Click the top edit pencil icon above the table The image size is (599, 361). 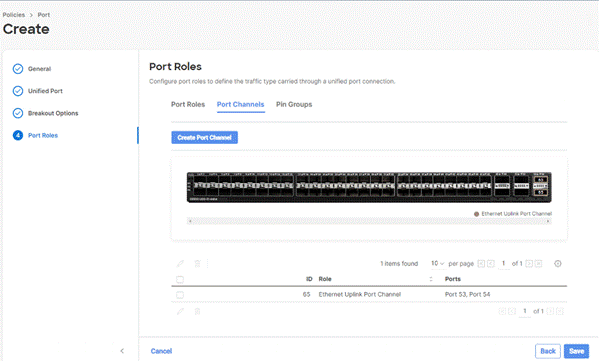click(180, 264)
